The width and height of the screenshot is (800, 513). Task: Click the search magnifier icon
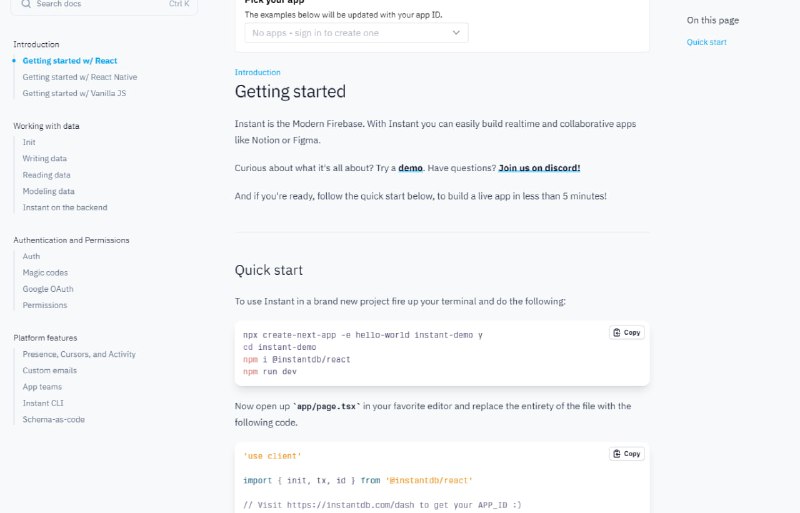(26, 5)
